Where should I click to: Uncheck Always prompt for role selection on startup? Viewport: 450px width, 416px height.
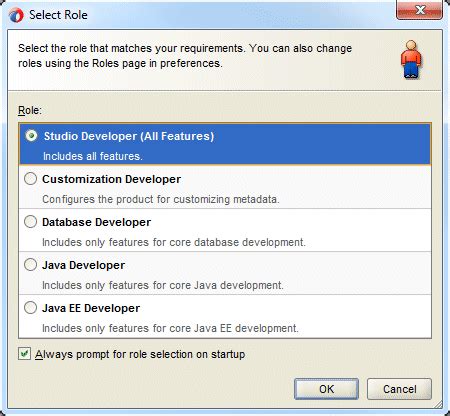click(24, 354)
